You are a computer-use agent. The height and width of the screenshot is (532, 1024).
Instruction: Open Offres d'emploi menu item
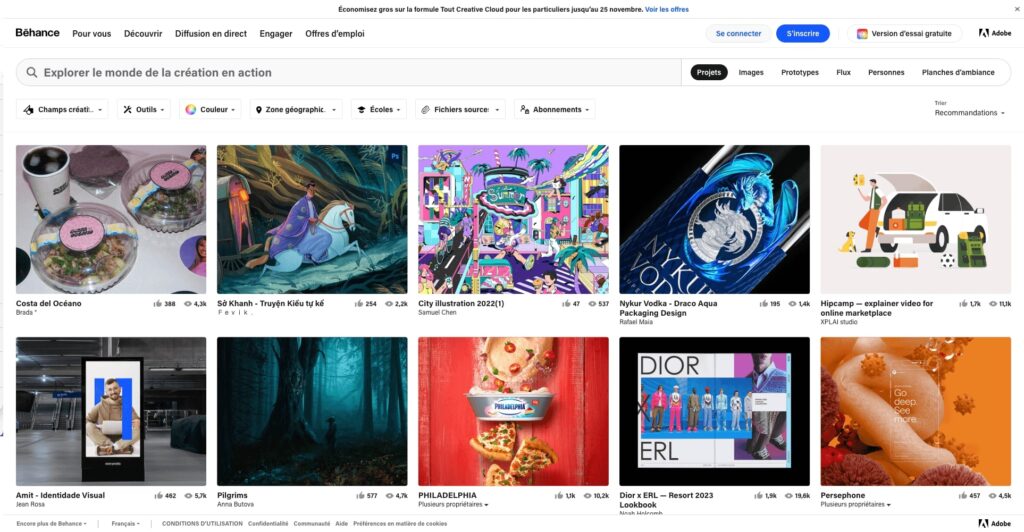tap(334, 34)
